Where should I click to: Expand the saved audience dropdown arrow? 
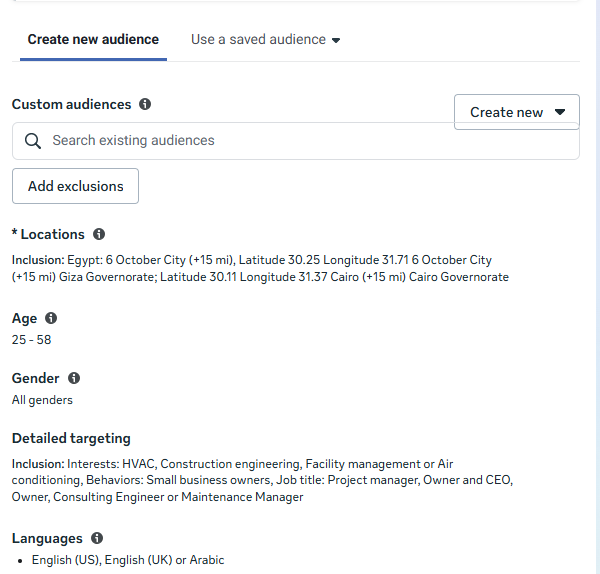[336, 40]
